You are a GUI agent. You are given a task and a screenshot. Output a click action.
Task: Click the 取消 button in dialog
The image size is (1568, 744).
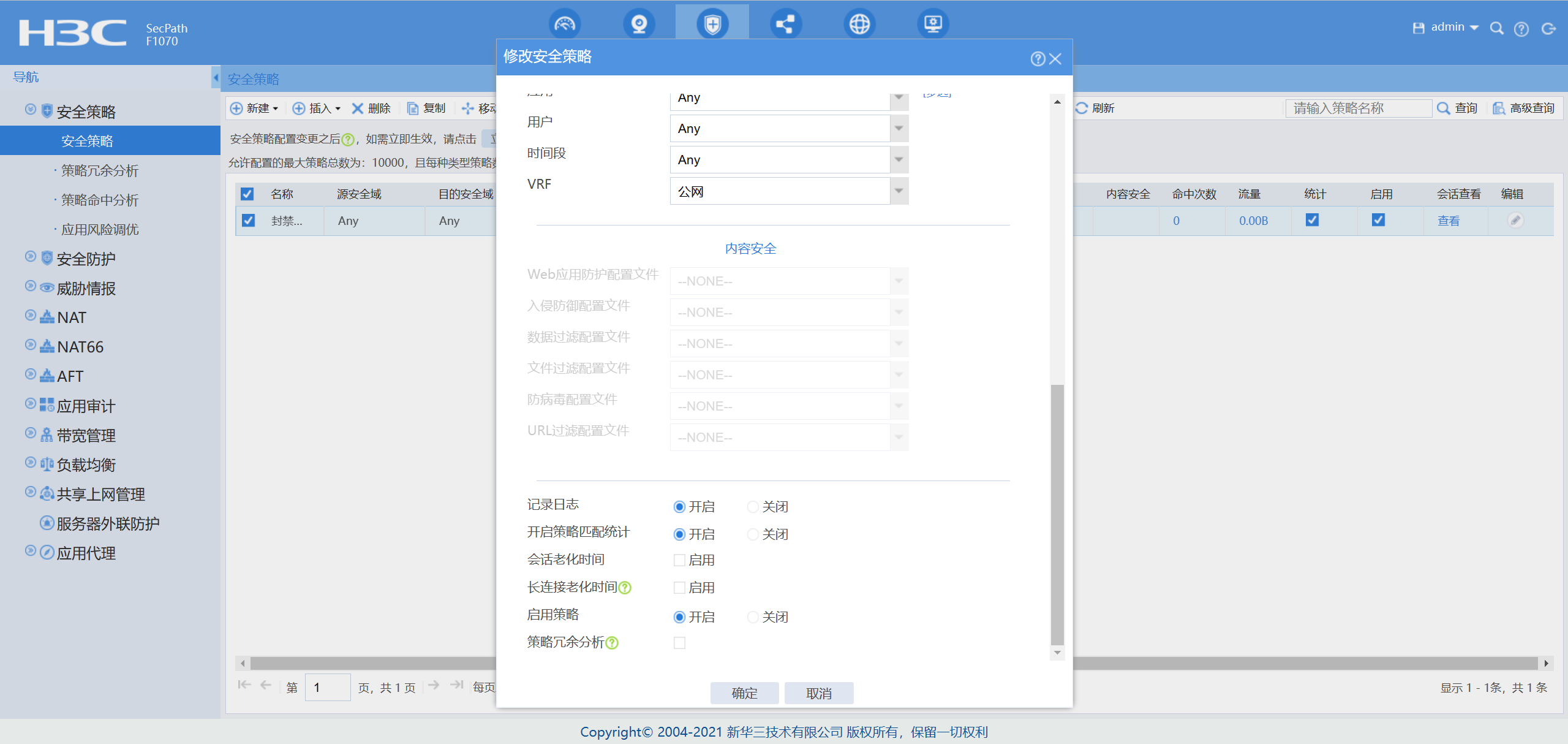(818, 693)
